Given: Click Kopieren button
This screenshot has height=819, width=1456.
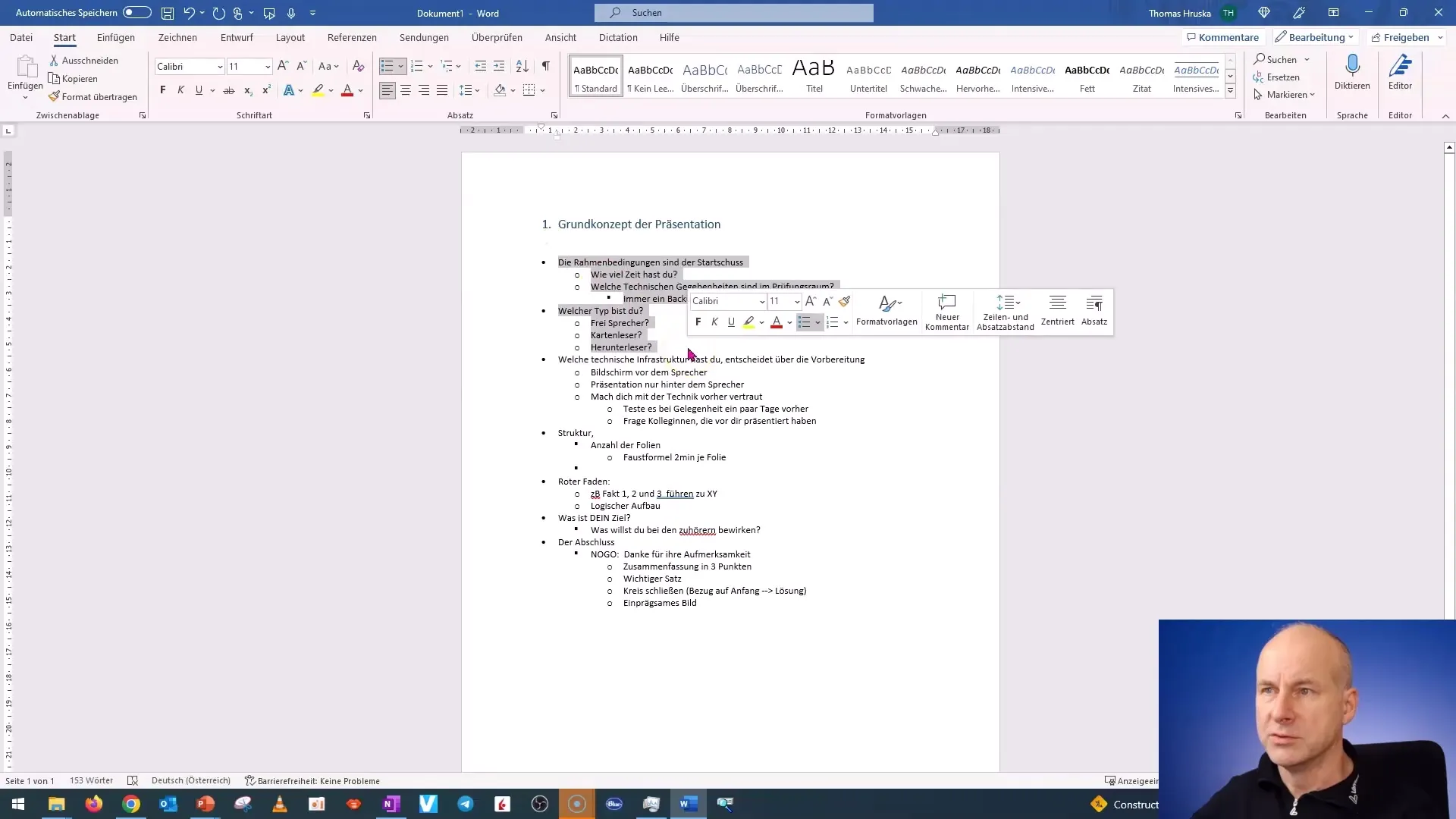Looking at the screenshot, I should [73, 78].
